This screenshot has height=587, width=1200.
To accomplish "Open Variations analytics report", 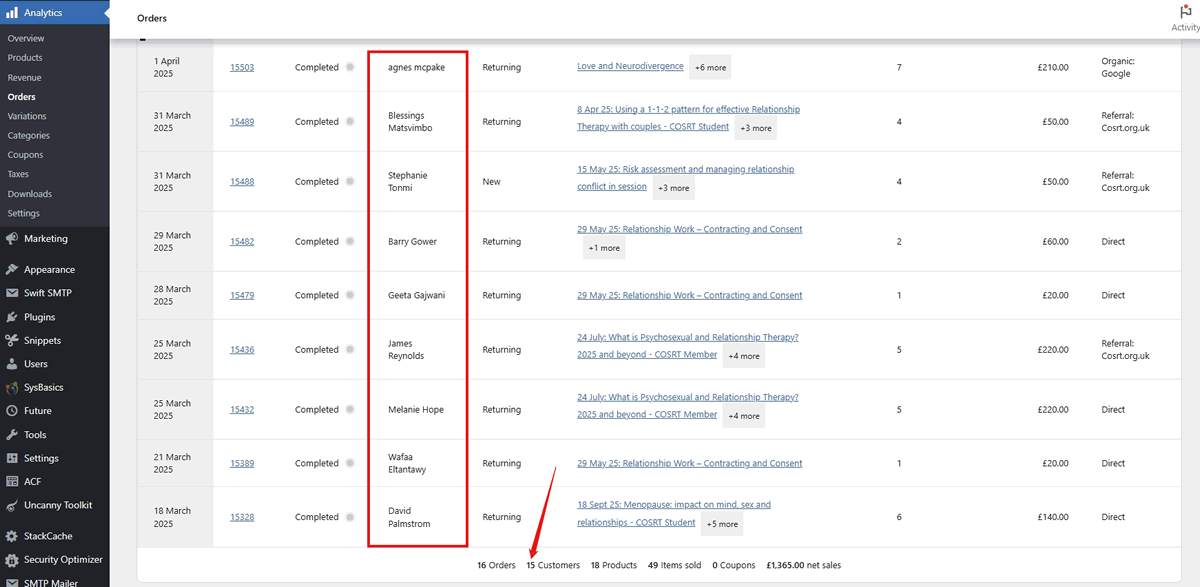I will 27,116.
